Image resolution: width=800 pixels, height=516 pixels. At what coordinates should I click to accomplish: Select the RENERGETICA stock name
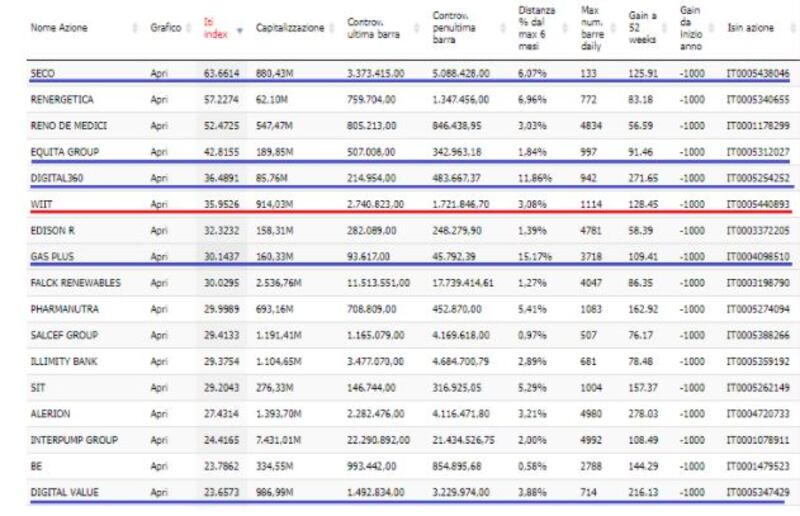[62, 100]
